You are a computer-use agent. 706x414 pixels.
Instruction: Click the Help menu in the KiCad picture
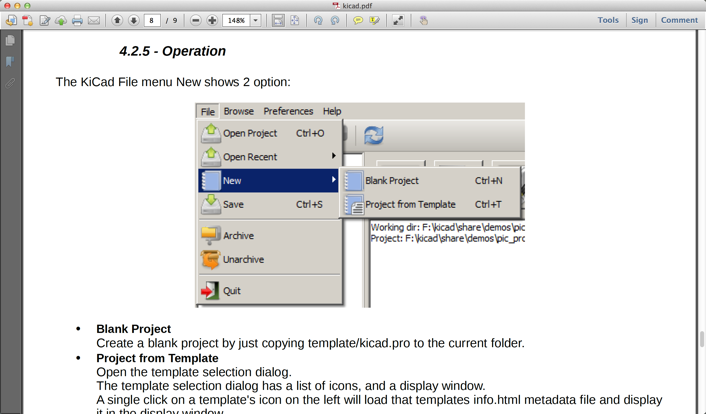tap(332, 111)
